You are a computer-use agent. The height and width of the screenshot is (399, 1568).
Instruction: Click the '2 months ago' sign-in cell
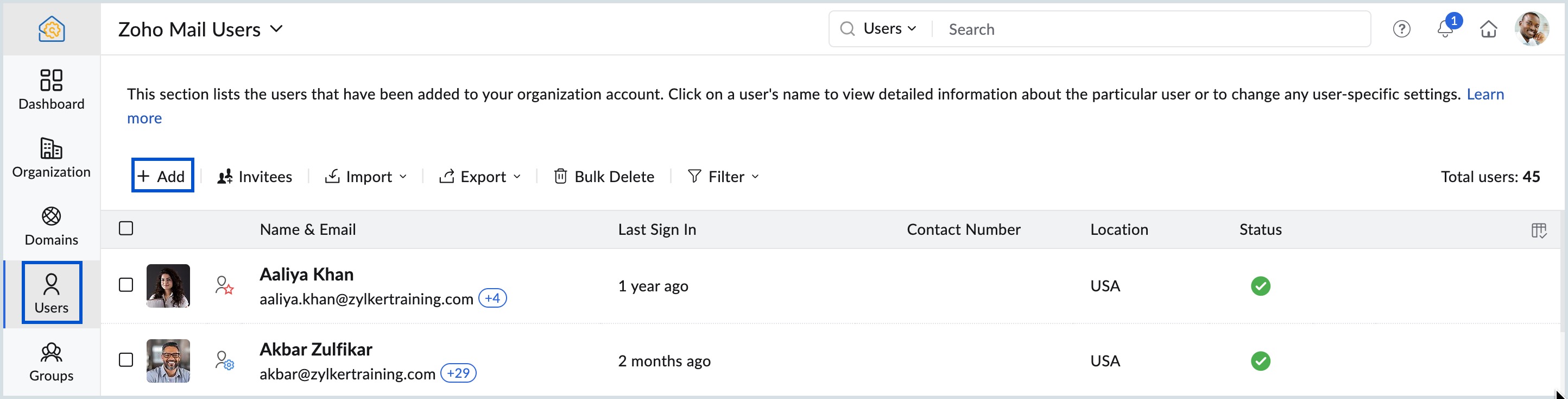(x=664, y=360)
